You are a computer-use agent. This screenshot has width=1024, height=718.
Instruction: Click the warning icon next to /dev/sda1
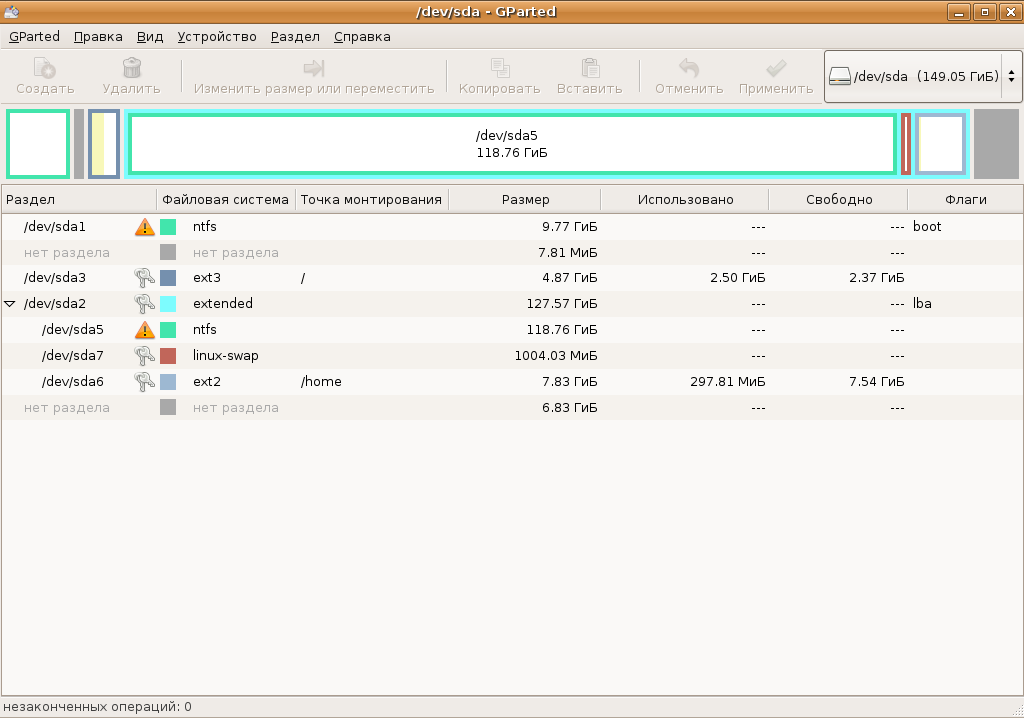145,227
